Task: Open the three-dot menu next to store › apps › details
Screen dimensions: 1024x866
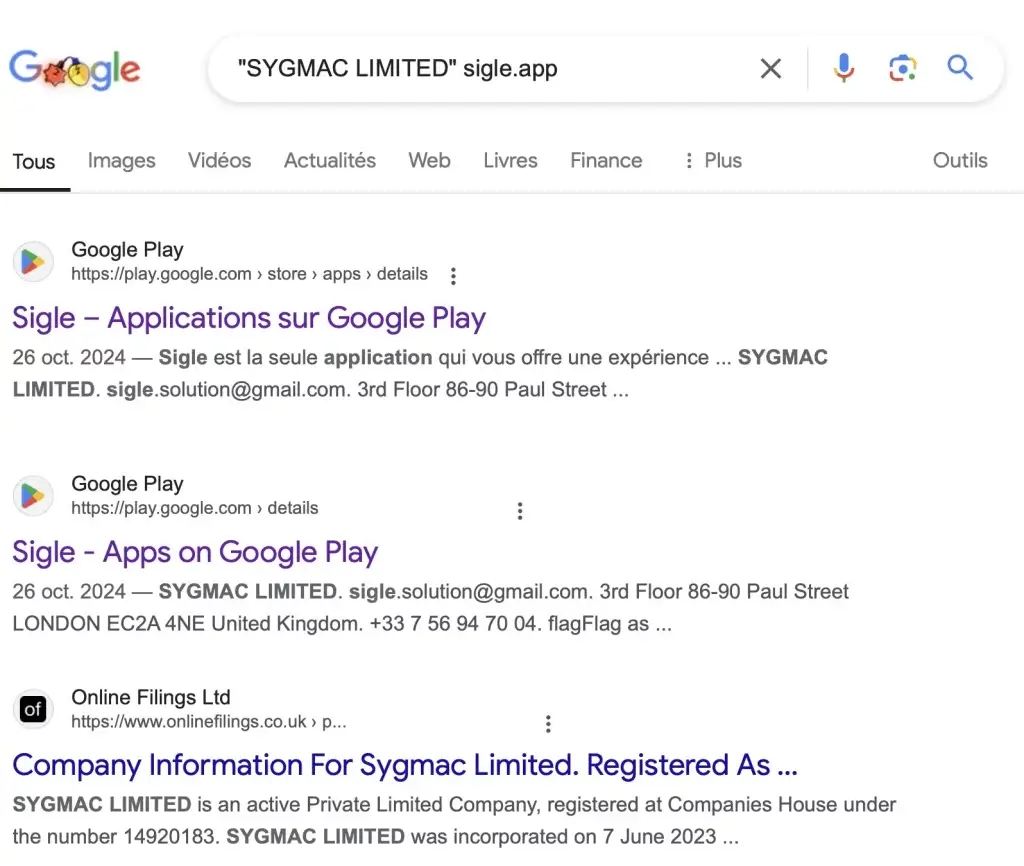Action: (x=453, y=276)
